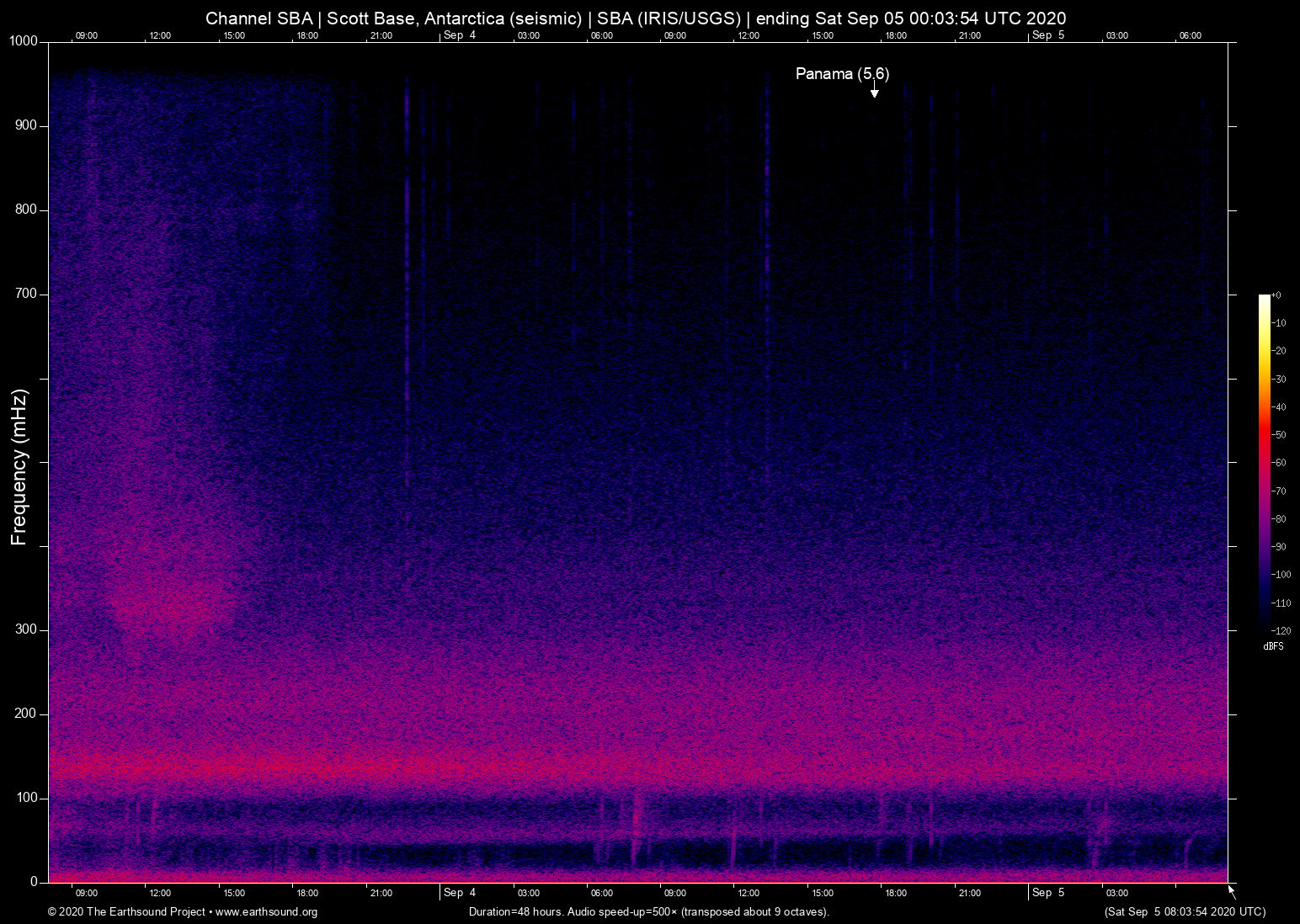This screenshot has height=924, width=1300.
Task: Click the white arrow marker below Panama label
Action: (875, 92)
